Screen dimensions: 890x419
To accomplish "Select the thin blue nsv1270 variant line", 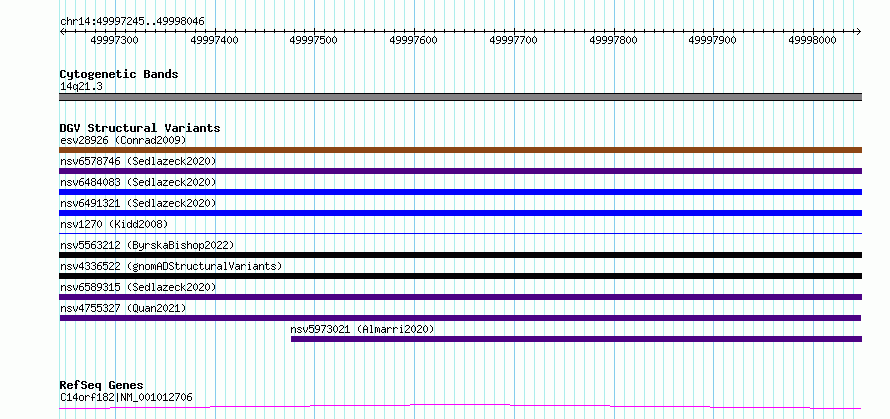I will (461, 233).
